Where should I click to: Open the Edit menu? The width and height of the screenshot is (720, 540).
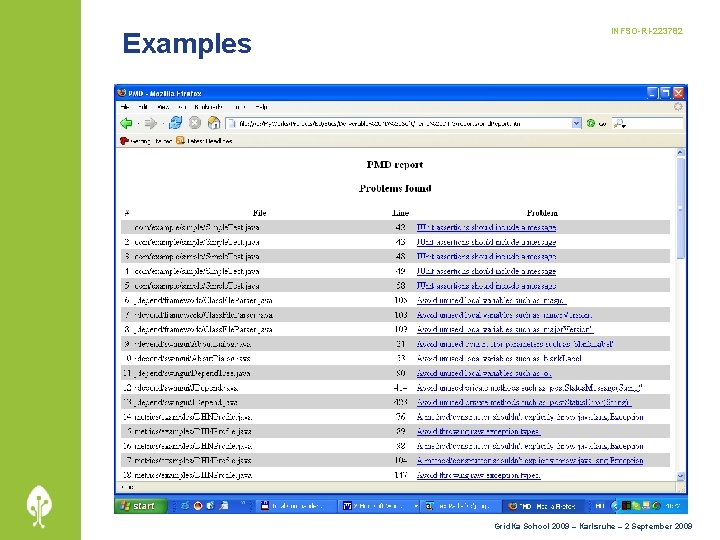pos(142,107)
